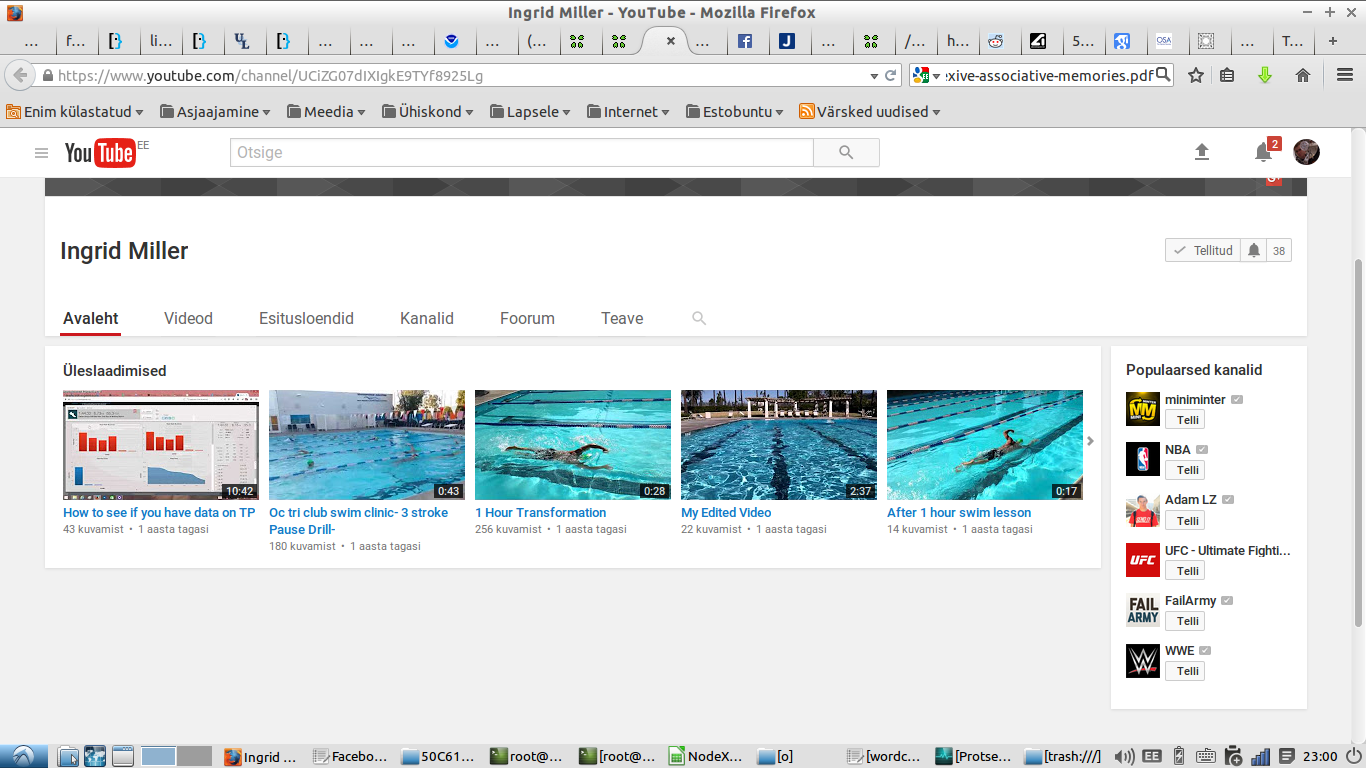
Task: Show next uploads with the right chevron
Action: (1090, 441)
